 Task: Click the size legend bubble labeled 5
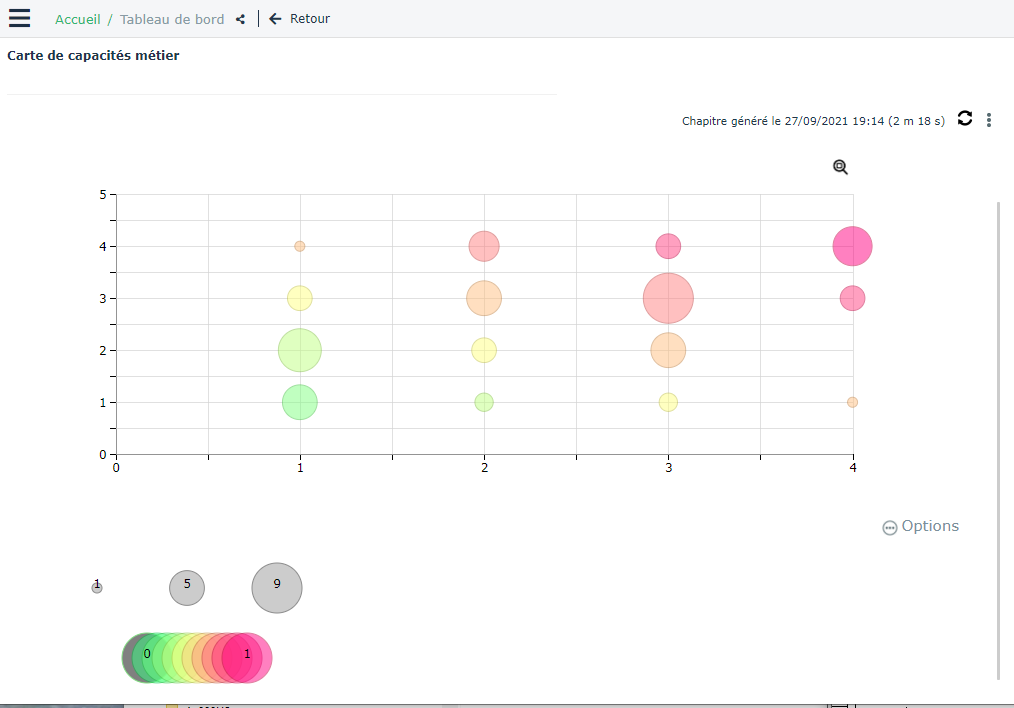pyautogui.click(x=187, y=588)
